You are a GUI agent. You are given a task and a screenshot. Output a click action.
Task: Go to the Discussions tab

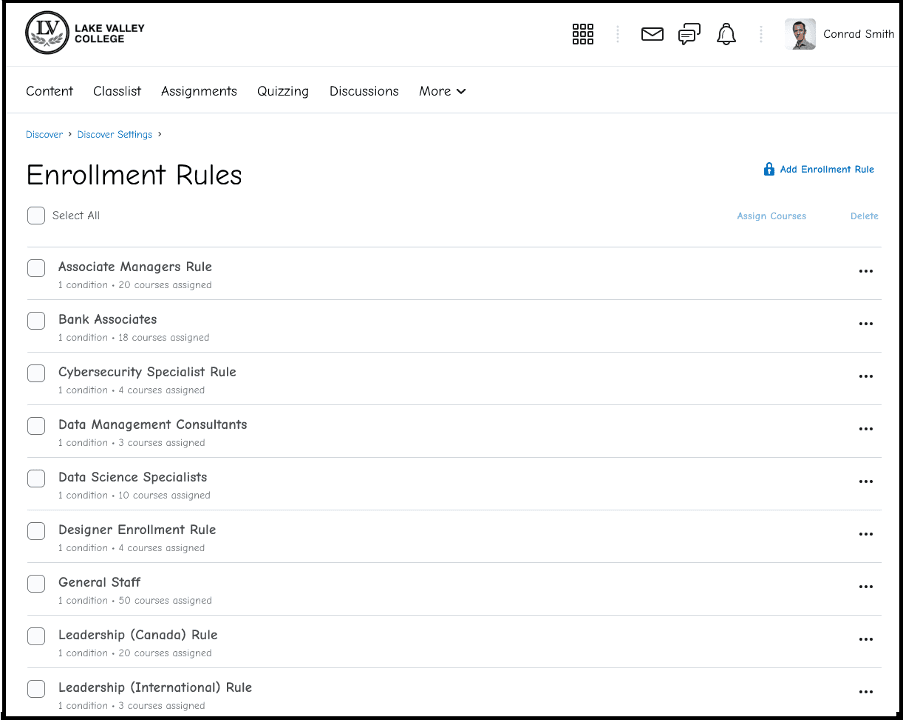tap(364, 91)
